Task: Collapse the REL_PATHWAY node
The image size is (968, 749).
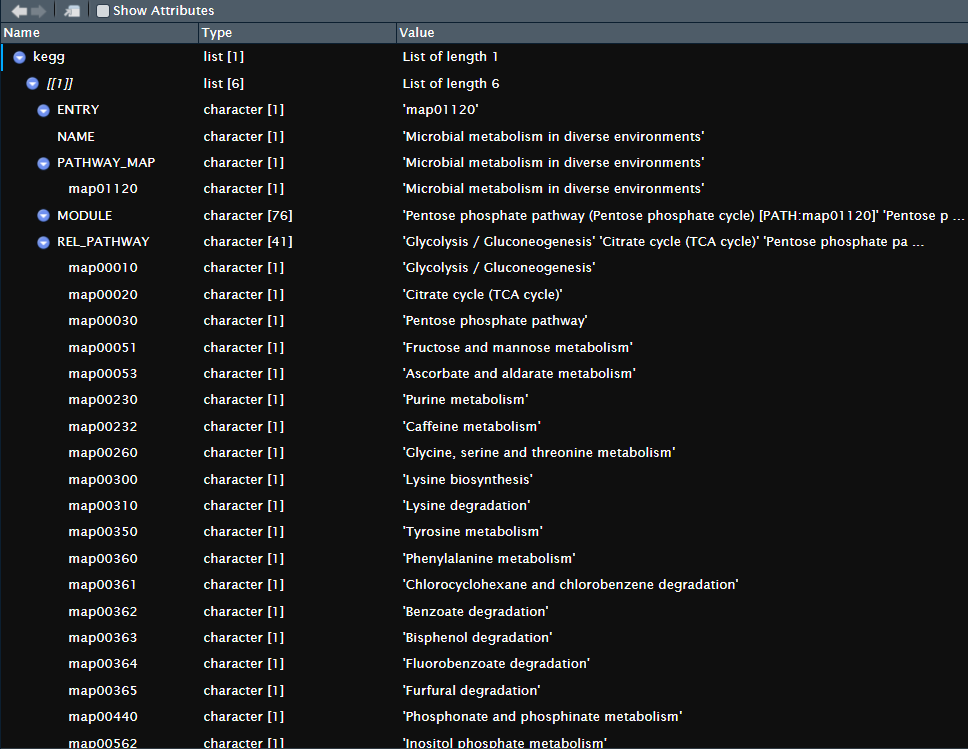Action: click(44, 242)
